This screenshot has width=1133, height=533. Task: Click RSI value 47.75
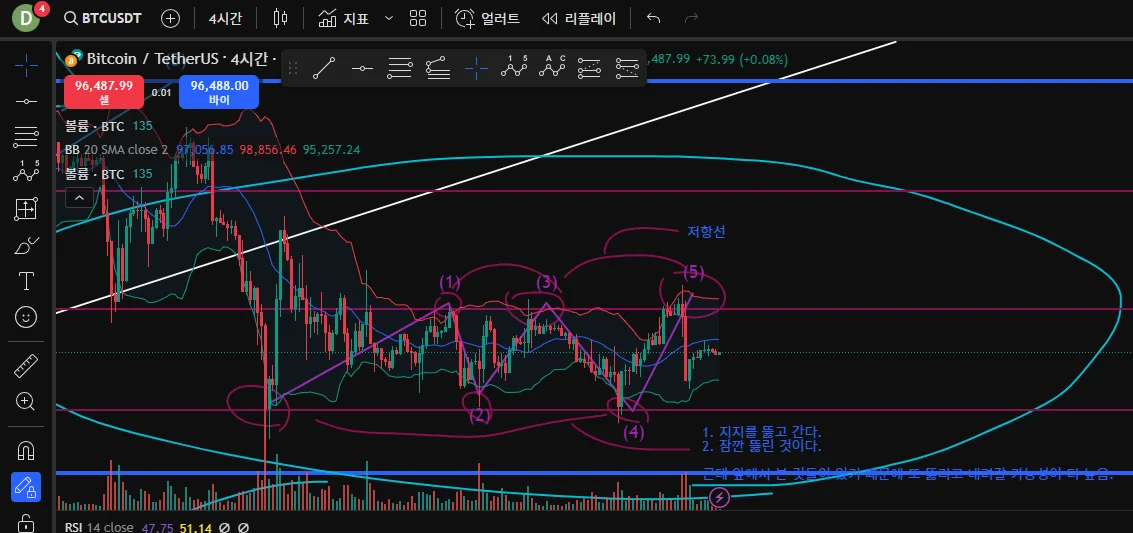157,528
